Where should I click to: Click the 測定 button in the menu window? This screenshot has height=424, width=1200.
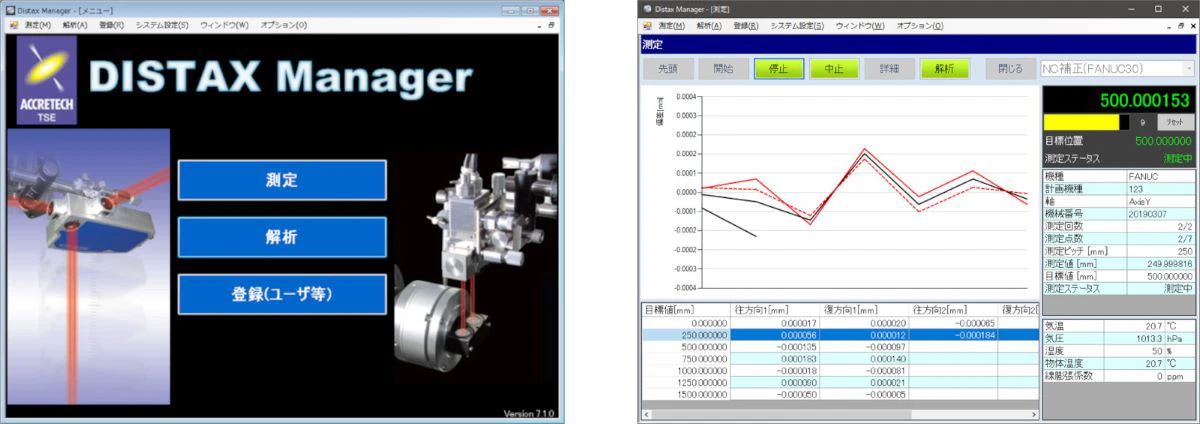(282, 180)
